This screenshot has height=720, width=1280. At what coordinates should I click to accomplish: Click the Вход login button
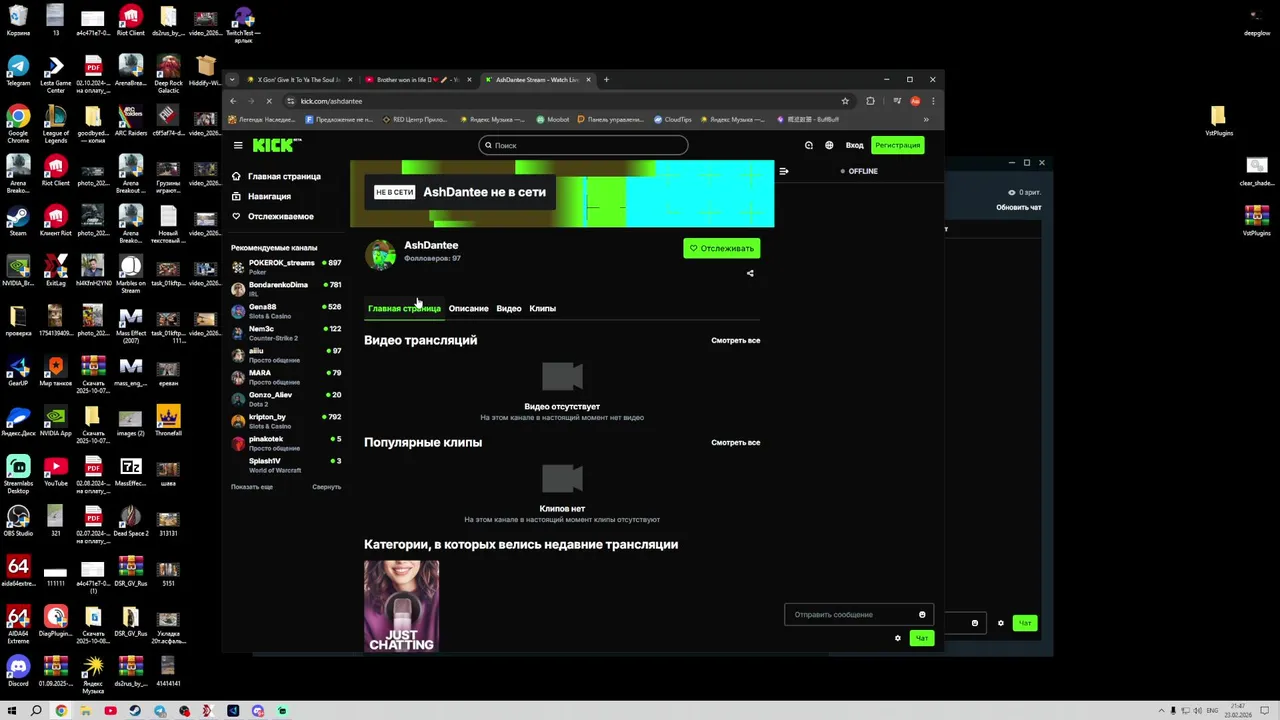(x=854, y=145)
